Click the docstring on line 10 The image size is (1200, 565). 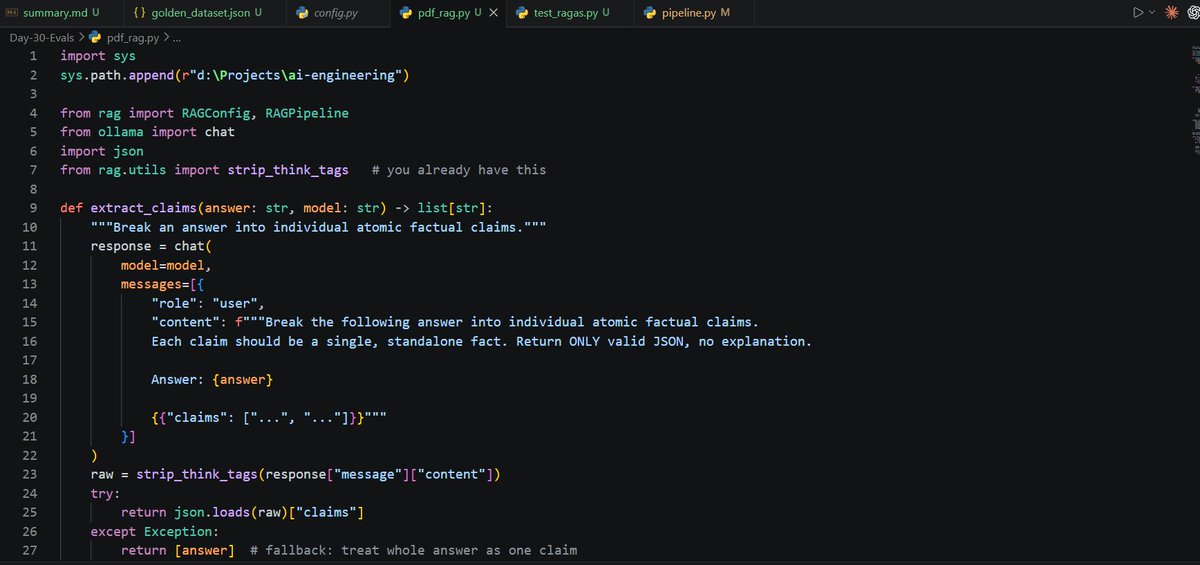point(318,227)
